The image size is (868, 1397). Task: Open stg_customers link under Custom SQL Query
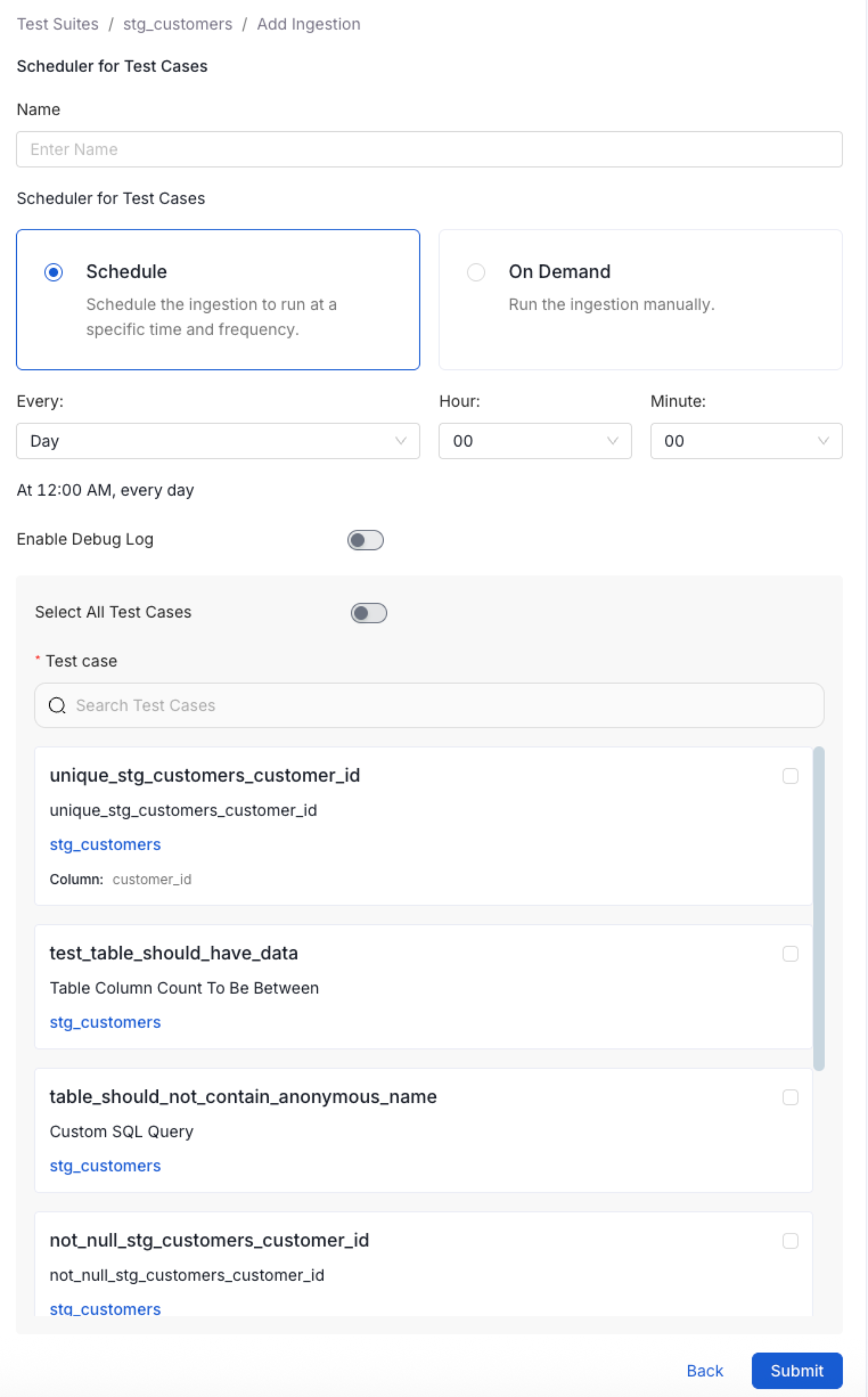105,1166
